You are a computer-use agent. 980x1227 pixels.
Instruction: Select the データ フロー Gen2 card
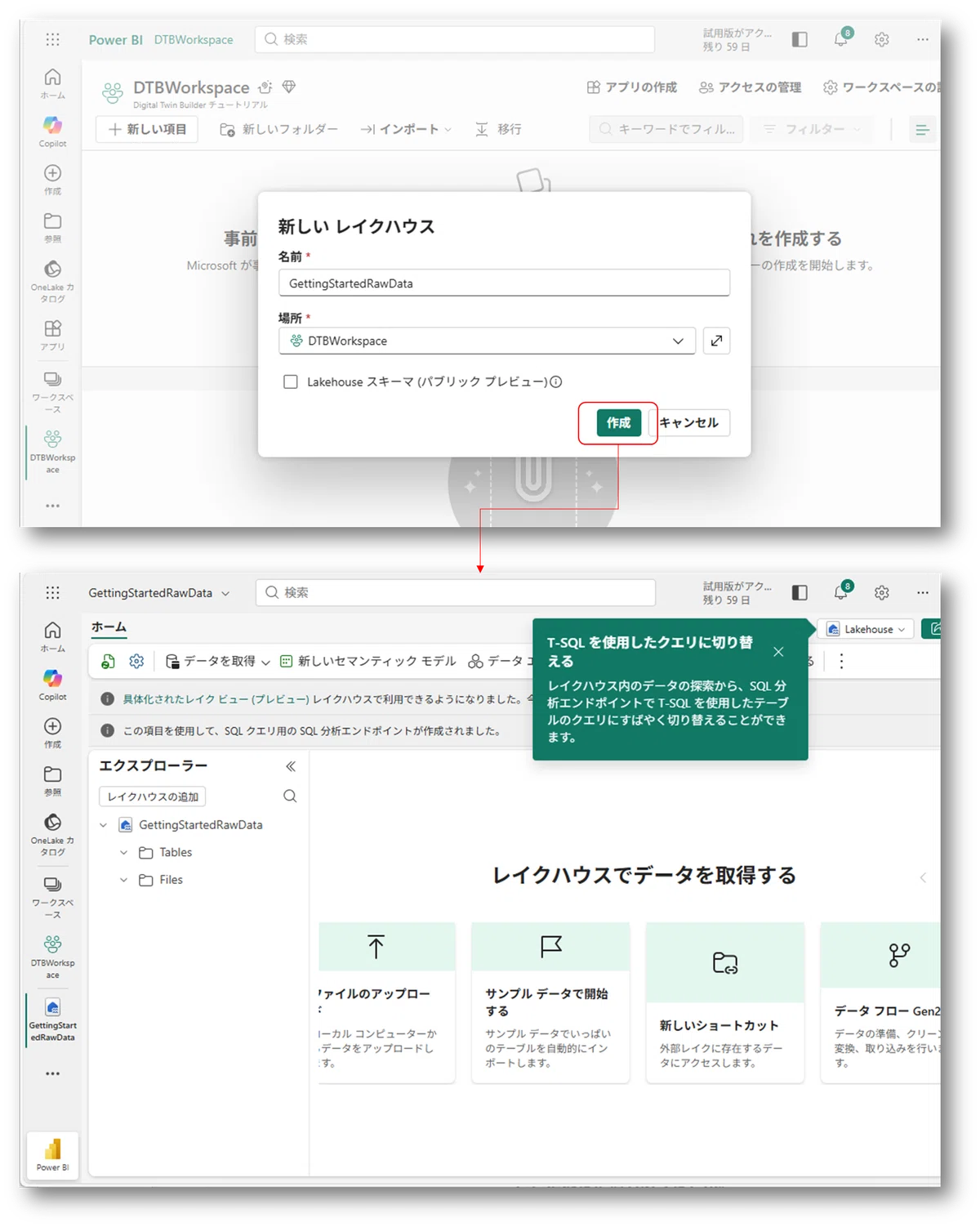[x=880, y=1003]
